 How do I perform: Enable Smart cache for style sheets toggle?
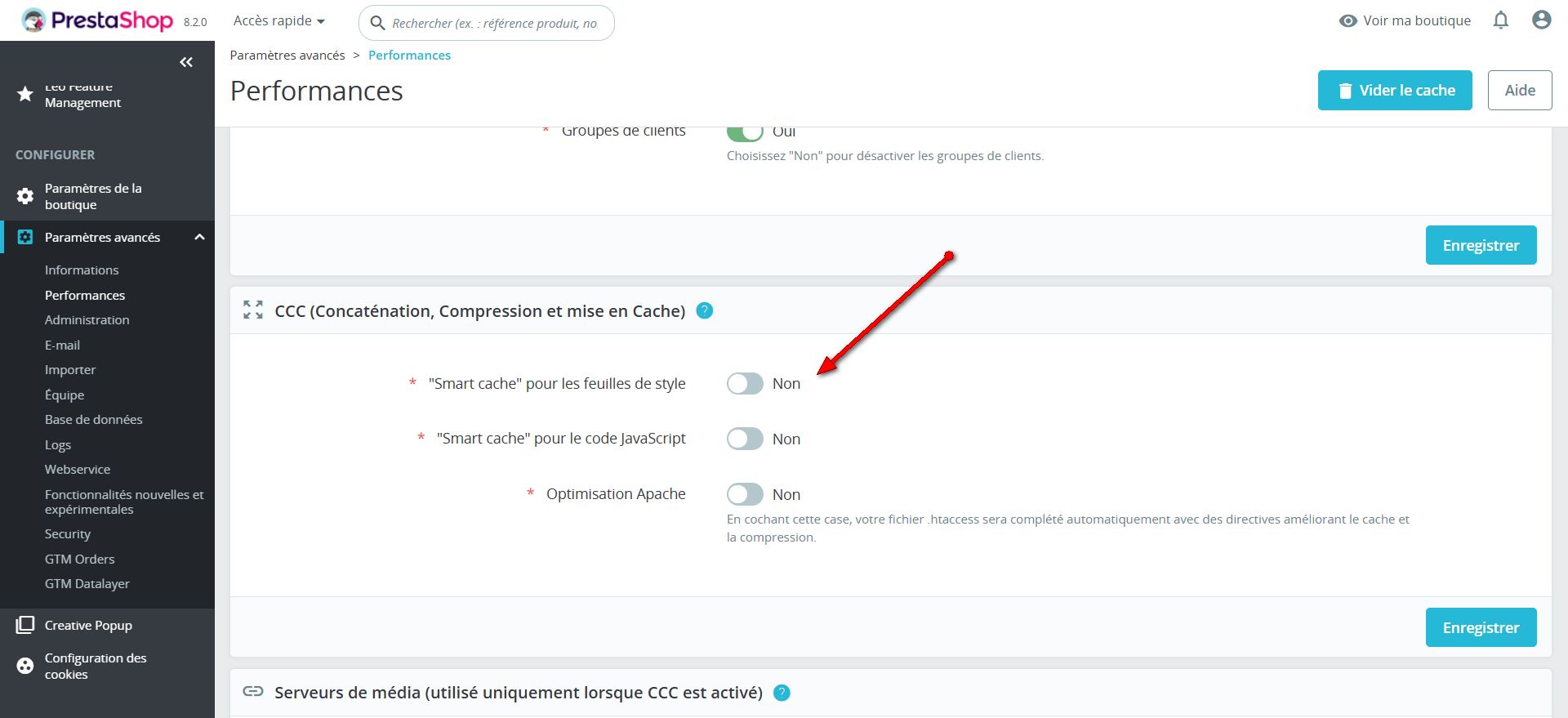click(x=745, y=384)
